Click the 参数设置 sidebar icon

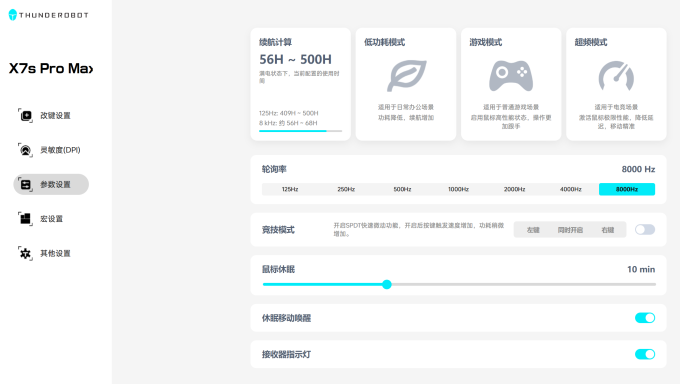click(x=26, y=184)
